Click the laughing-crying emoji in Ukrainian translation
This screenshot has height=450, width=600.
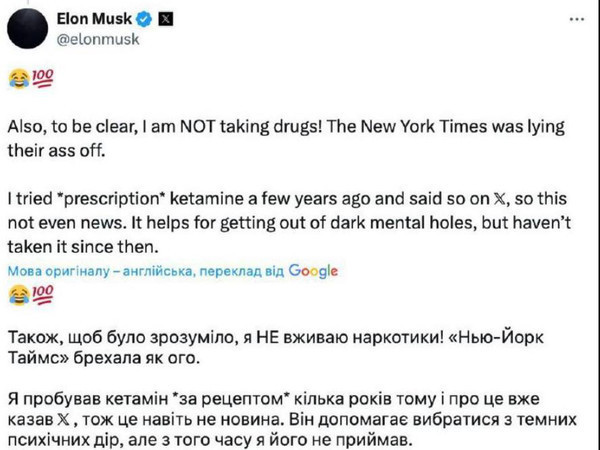pyautogui.click(x=19, y=295)
